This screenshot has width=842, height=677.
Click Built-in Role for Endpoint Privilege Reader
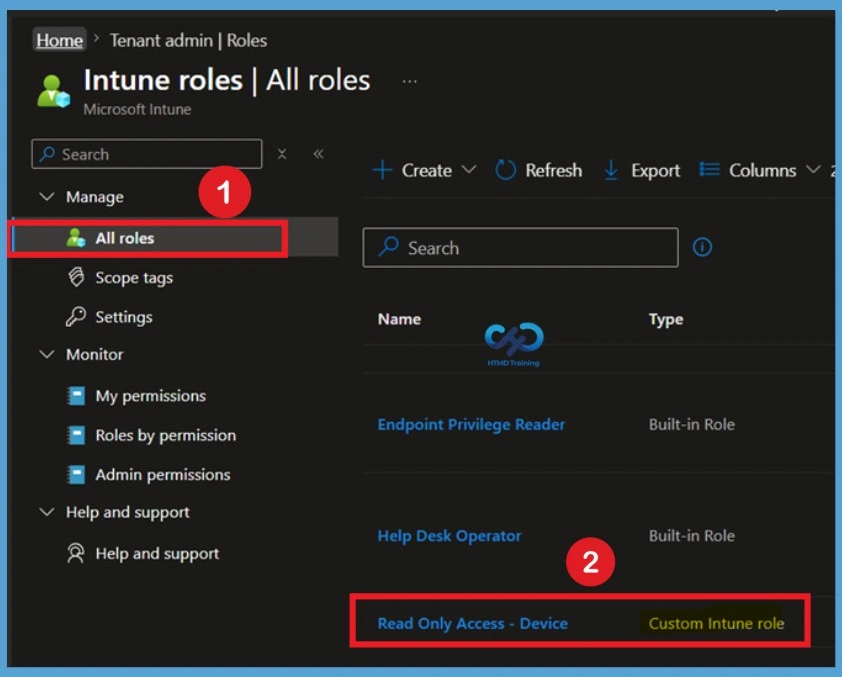tap(692, 425)
